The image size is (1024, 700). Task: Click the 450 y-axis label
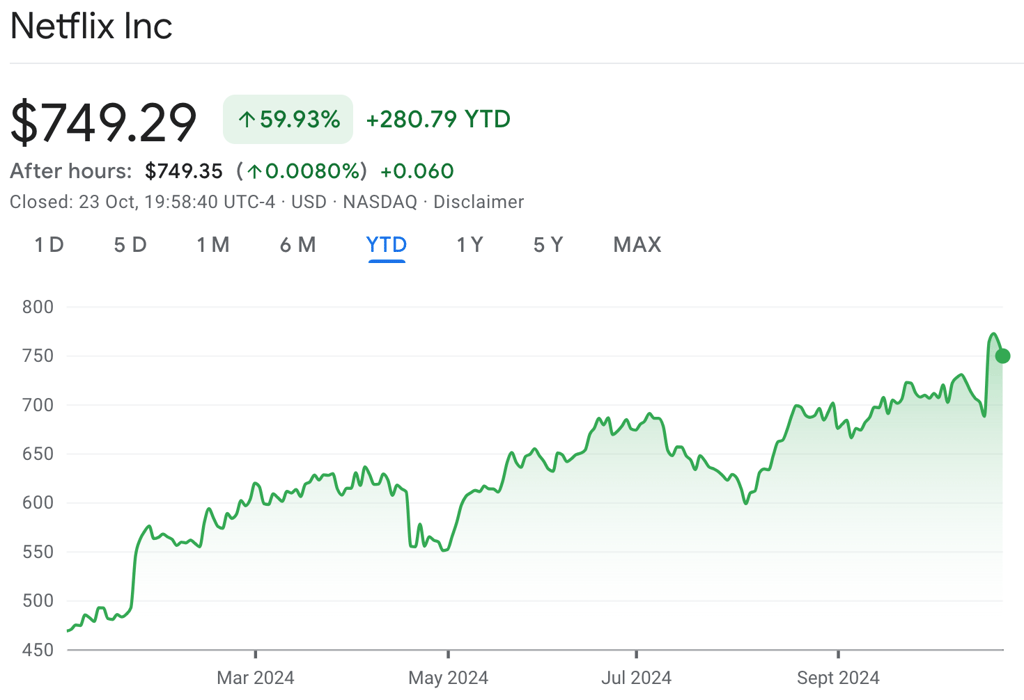38,650
